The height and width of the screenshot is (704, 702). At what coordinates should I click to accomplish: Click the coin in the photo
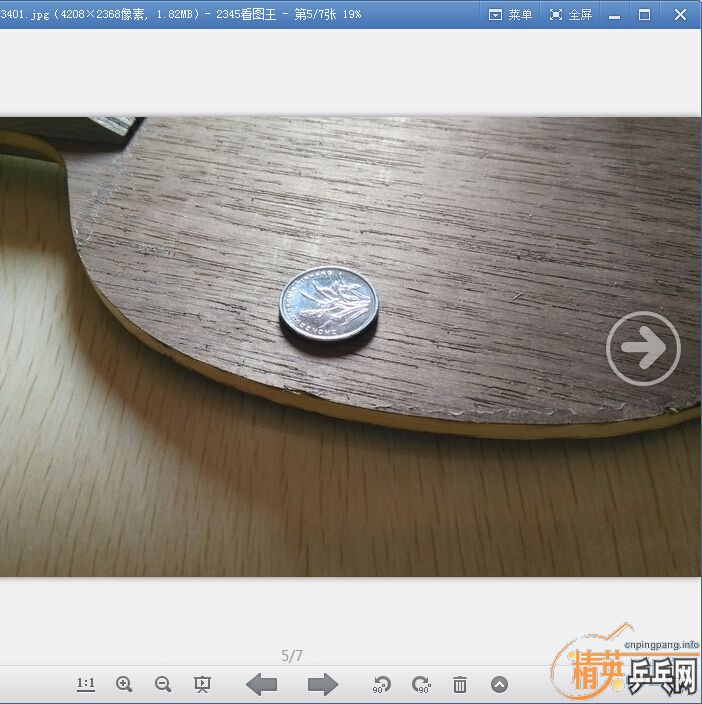click(x=329, y=305)
